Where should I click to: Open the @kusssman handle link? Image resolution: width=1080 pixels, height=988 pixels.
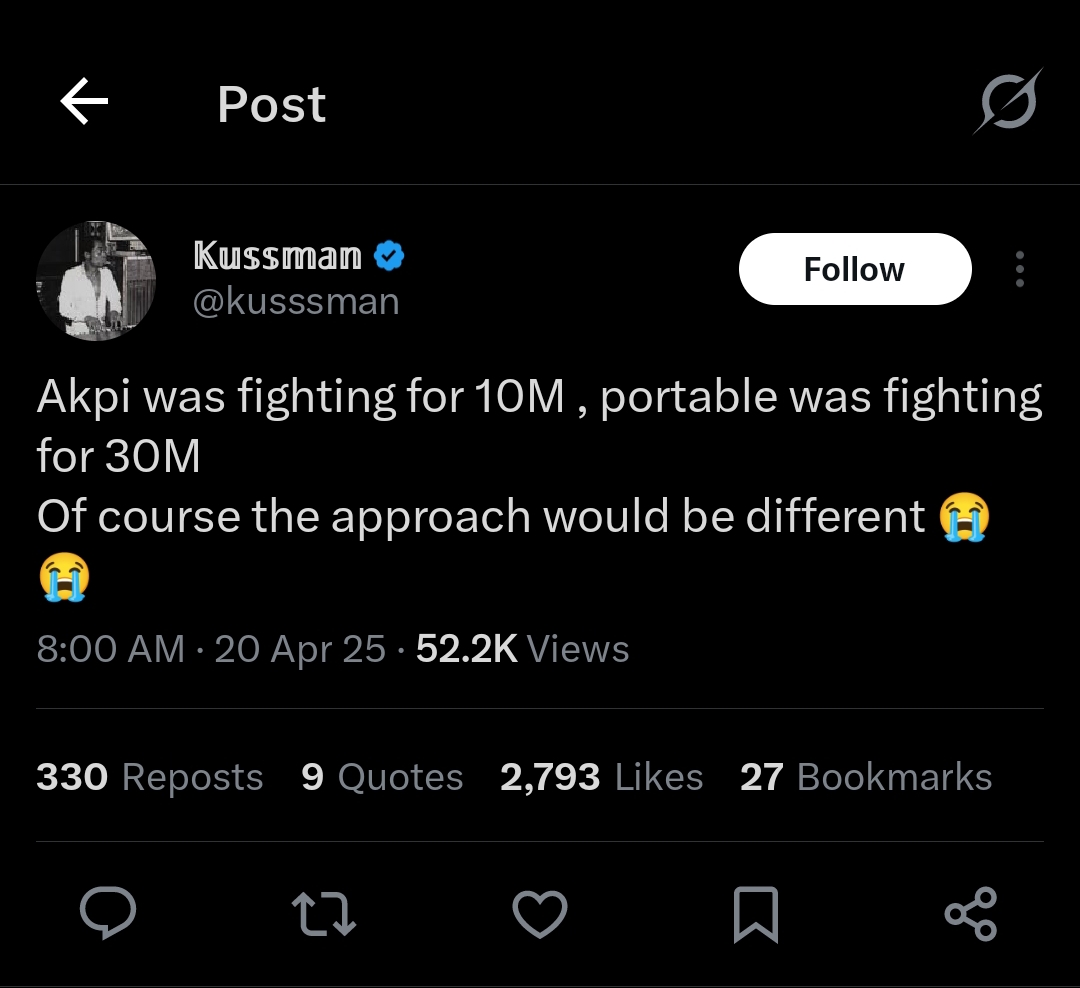[x=296, y=301]
